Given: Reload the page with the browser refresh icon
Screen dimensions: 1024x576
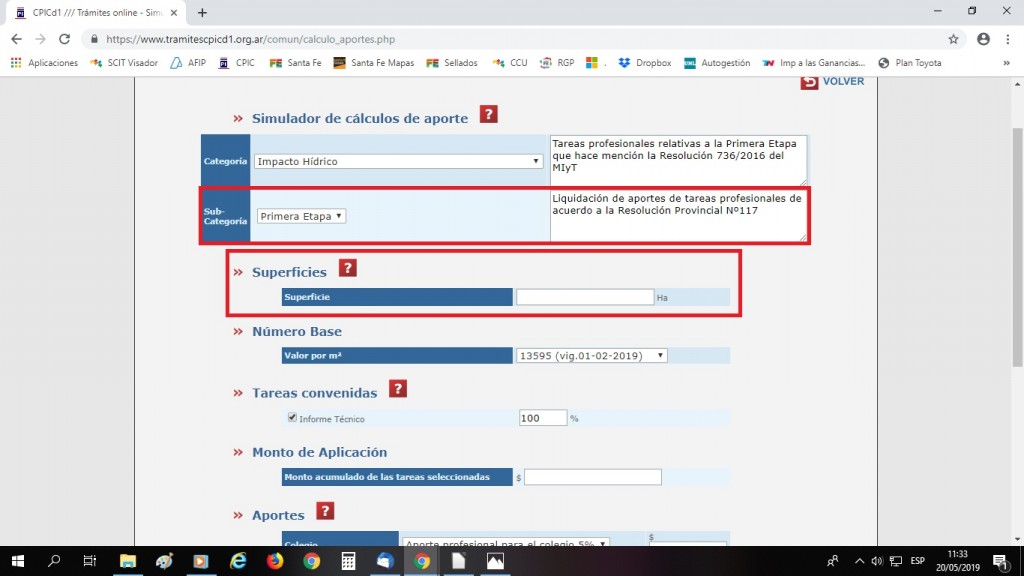Looking at the screenshot, I should click(65, 39).
